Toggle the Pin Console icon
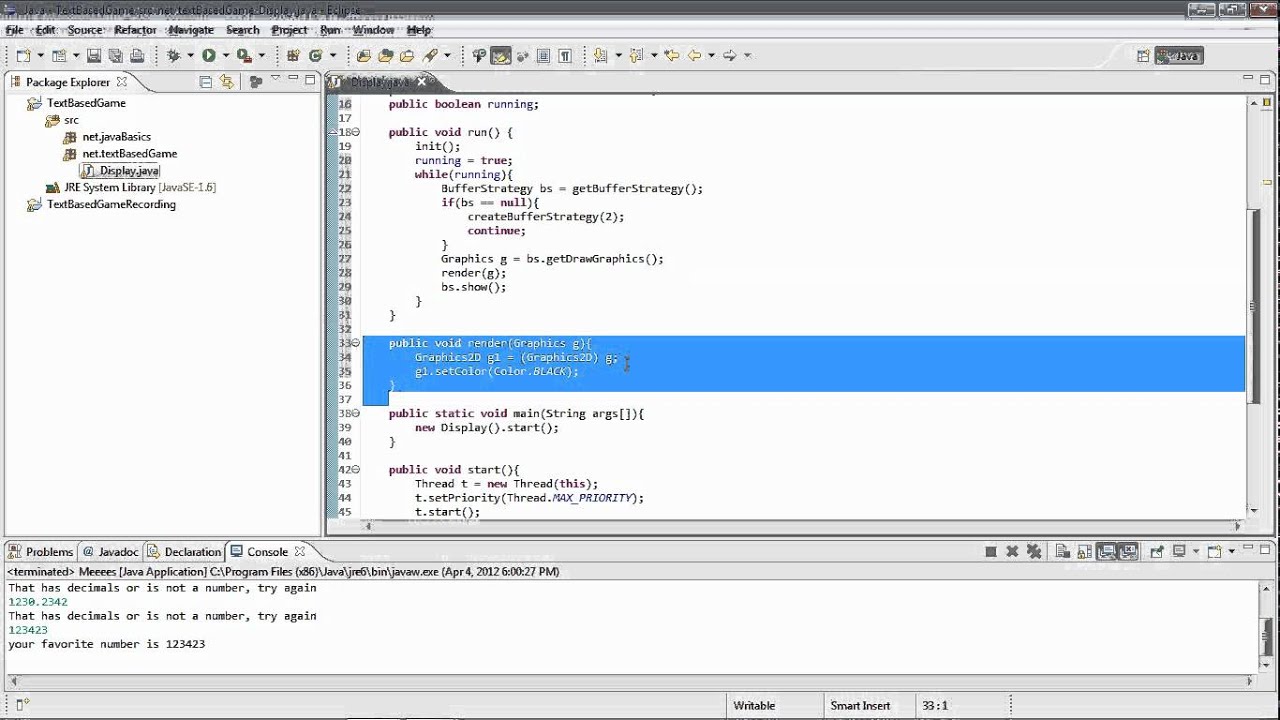Screen dimensions: 1280x720 click(x=1157, y=551)
